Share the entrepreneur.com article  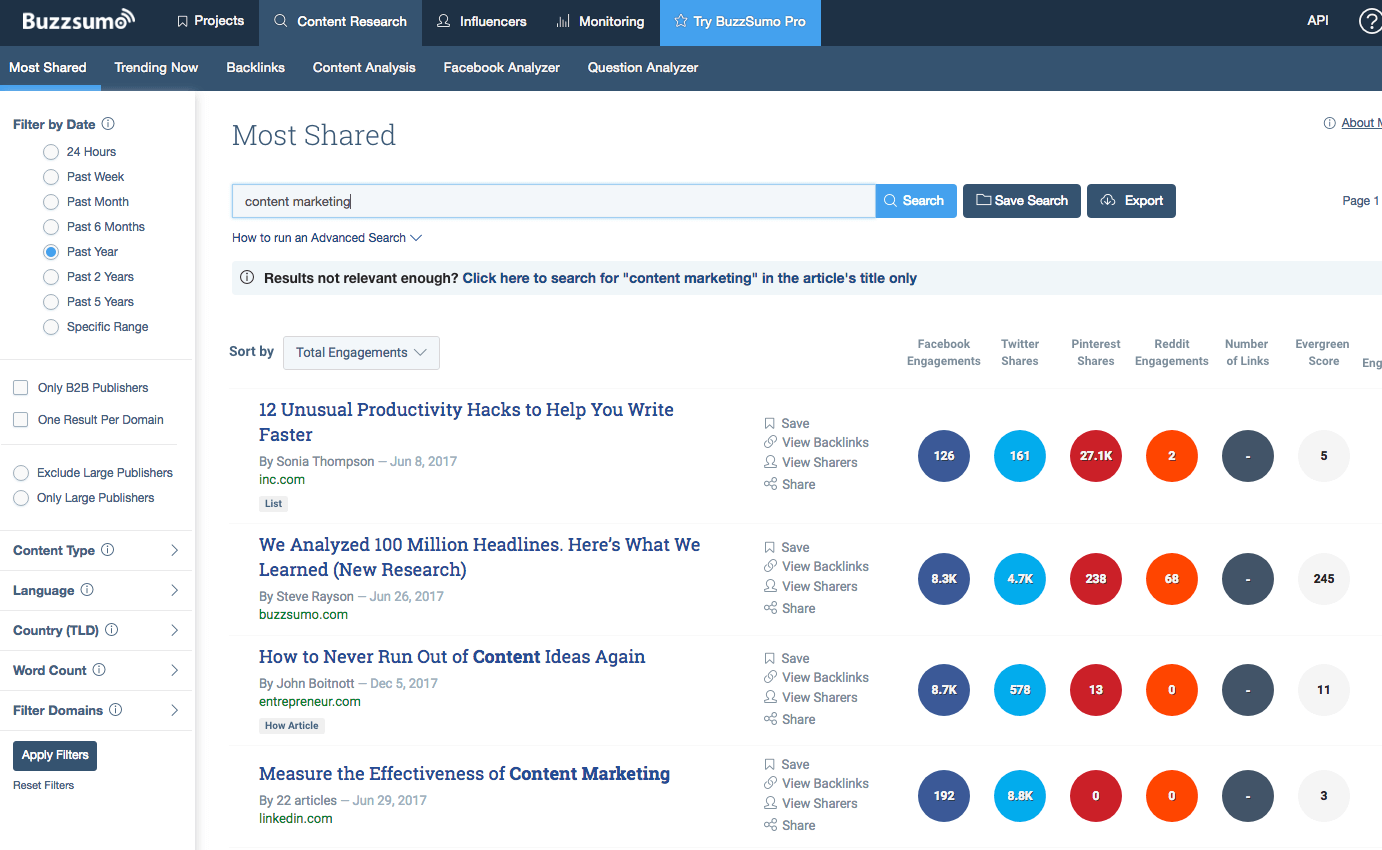(790, 719)
